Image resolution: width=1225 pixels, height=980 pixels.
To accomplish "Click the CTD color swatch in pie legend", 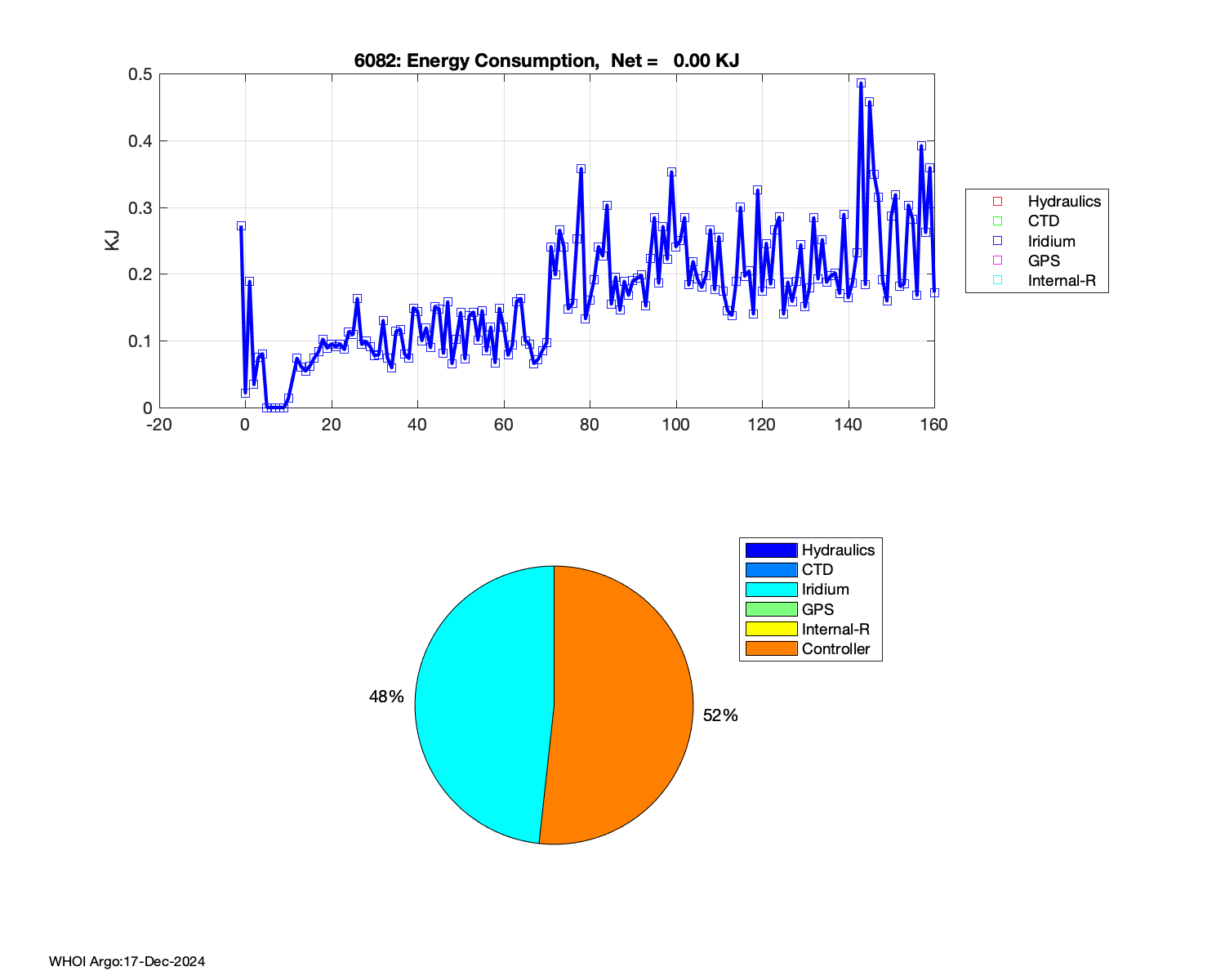I will tap(771, 570).
